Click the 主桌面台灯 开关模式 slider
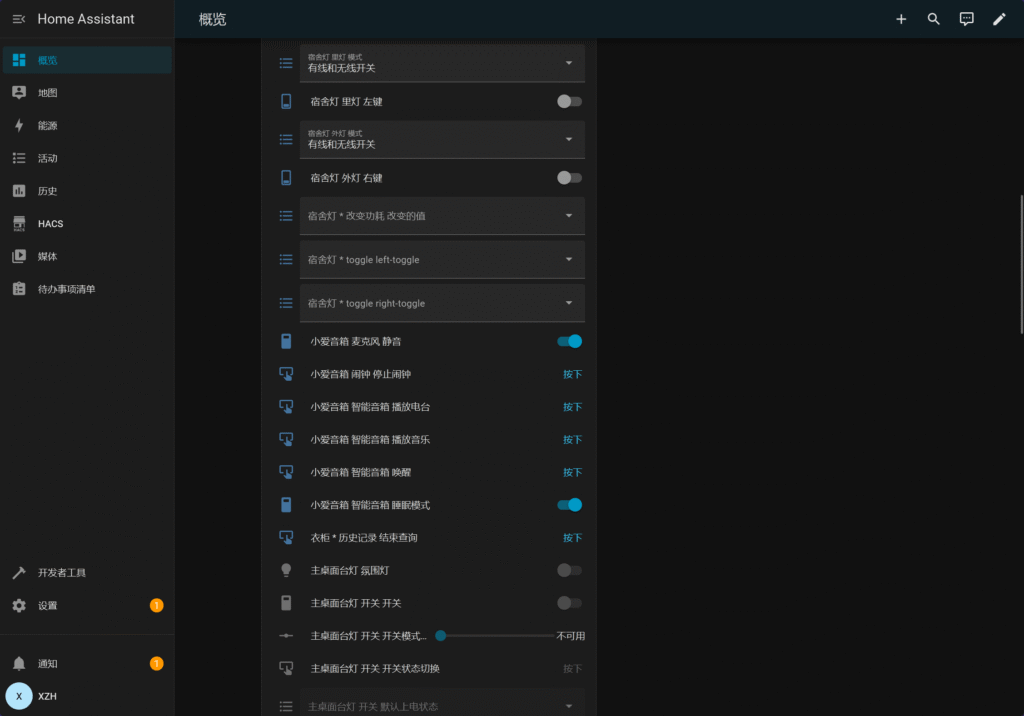 [x=495, y=636]
